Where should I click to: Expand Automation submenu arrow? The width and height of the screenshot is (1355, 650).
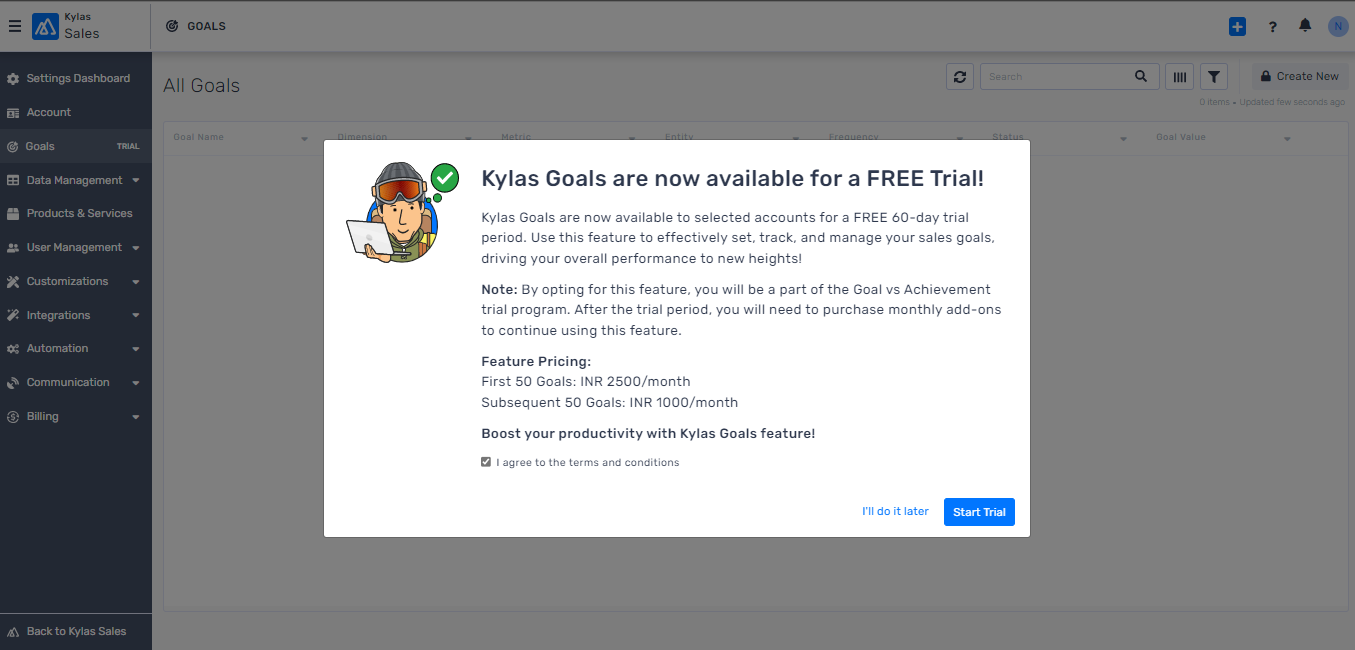136,349
